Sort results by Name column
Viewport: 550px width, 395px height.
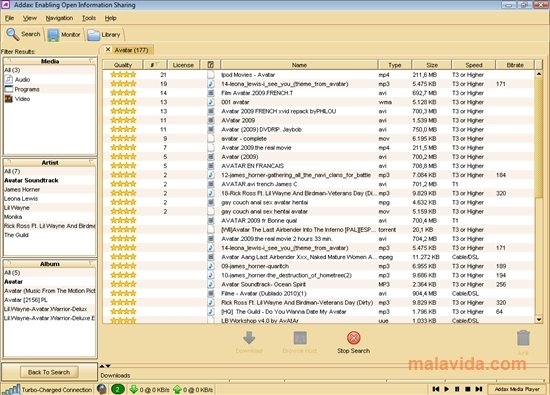[299, 65]
